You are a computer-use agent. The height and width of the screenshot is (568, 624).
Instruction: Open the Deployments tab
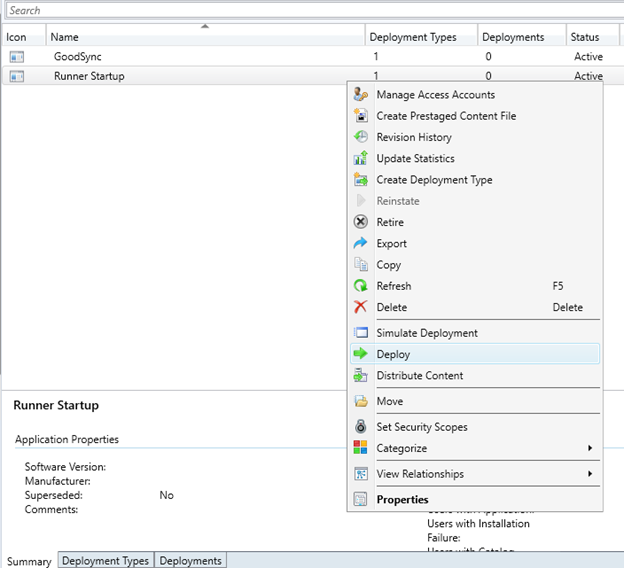pos(190,561)
